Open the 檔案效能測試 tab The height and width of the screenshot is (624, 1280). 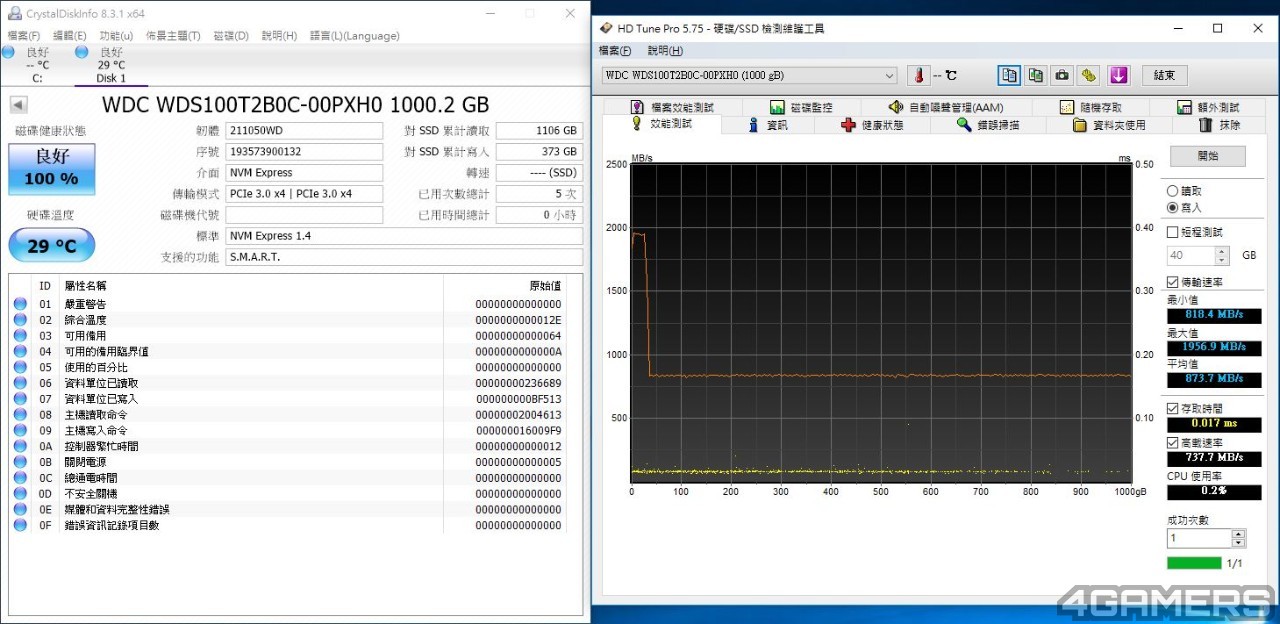coord(672,107)
